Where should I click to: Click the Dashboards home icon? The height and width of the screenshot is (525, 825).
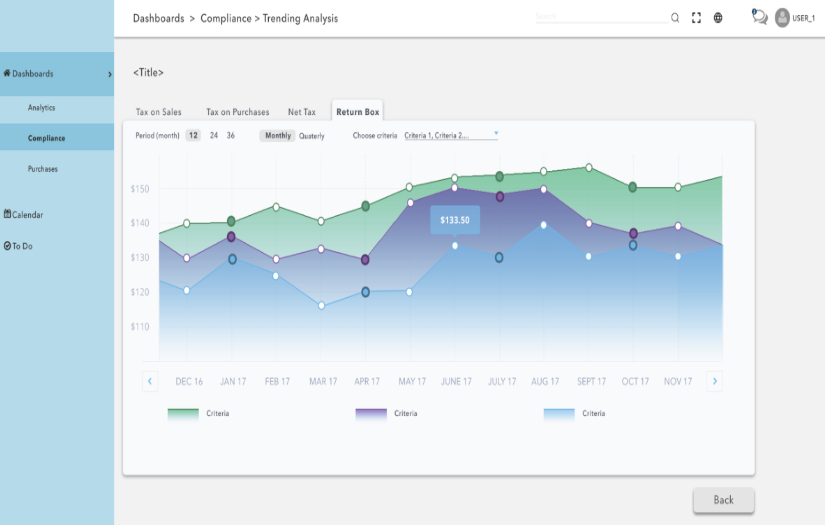pos(7,73)
